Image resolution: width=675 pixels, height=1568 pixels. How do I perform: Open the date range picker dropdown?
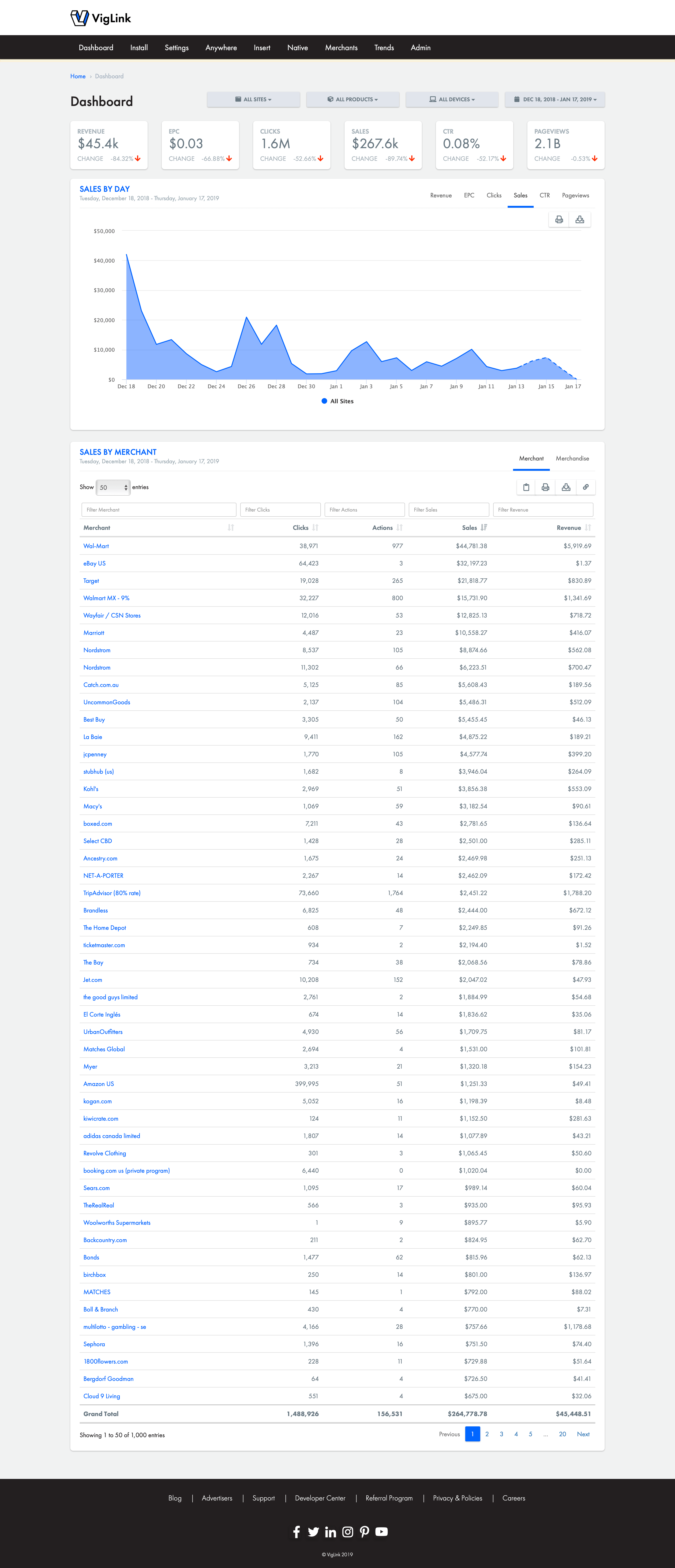pos(555,99)
